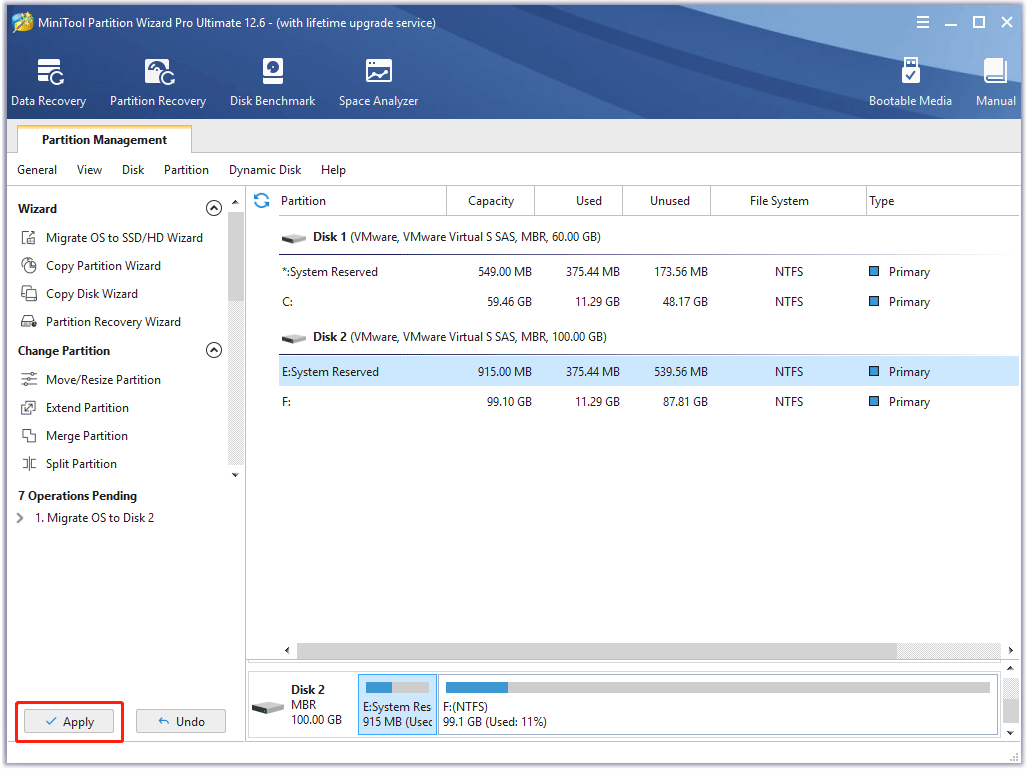Open the Partition menu
The width and height of the screenshot is (1026, 770).
tap(186, 170)
